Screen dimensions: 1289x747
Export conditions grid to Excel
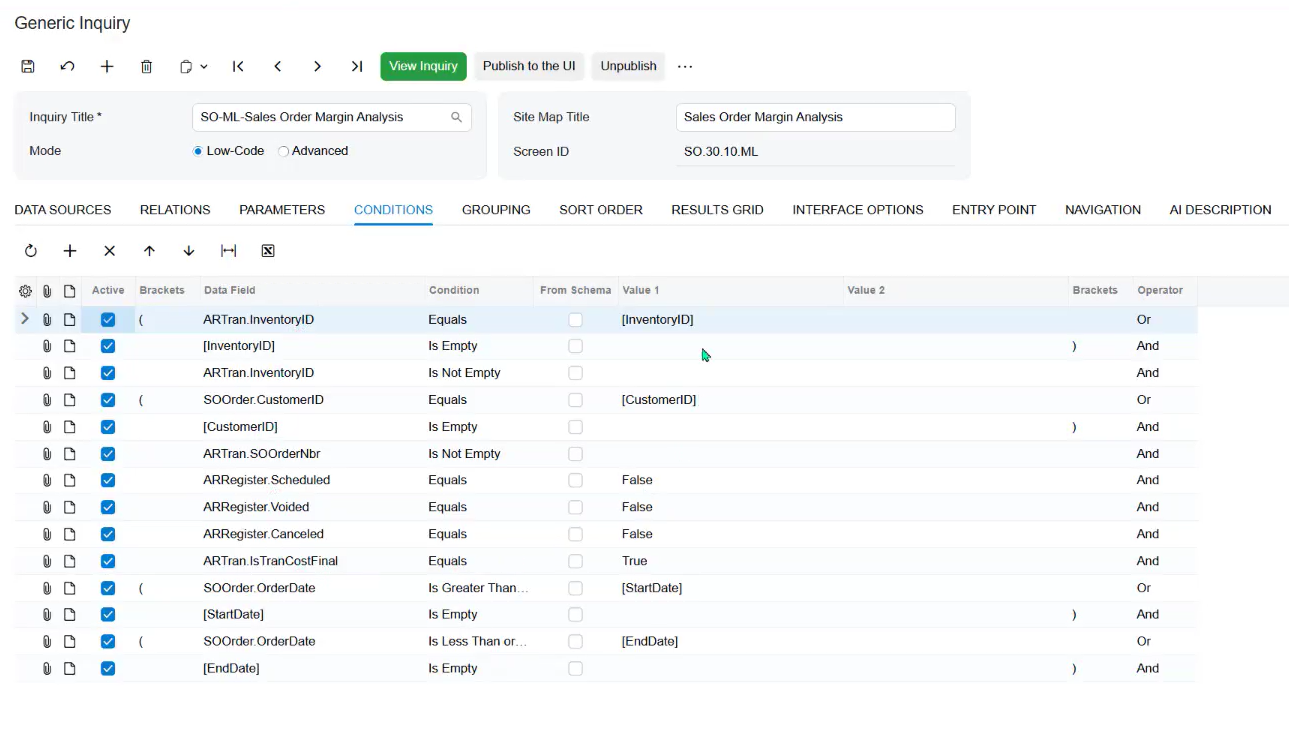point(268,251)
